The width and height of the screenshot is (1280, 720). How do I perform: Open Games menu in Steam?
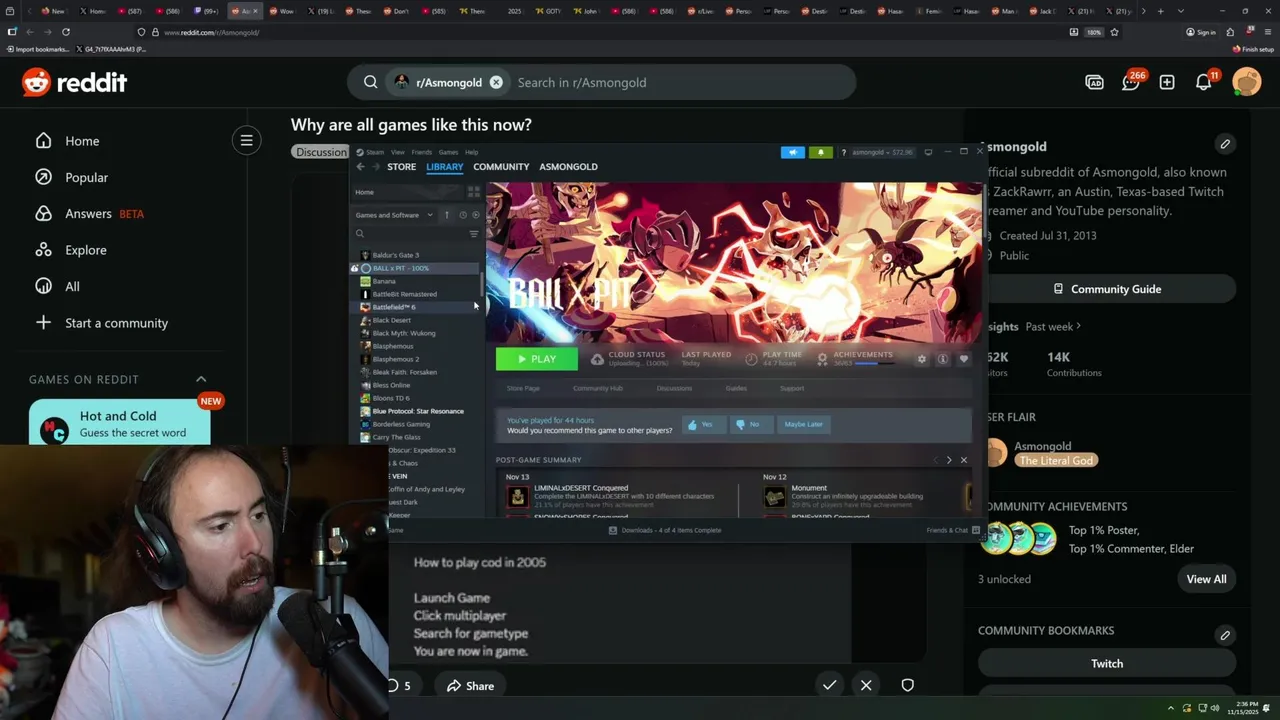pos(449,152)
